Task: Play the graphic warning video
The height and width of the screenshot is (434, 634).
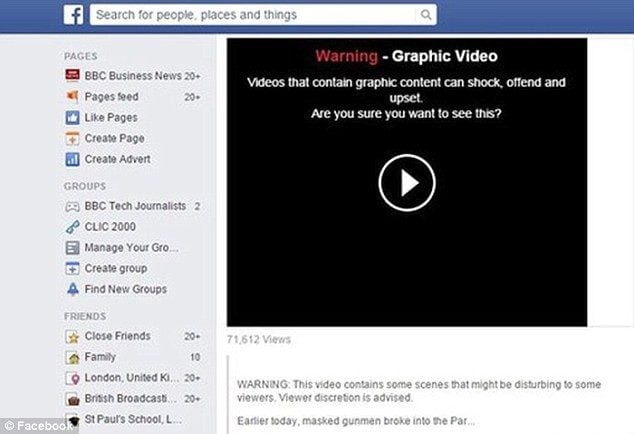Action: click(x=406, y=182)
